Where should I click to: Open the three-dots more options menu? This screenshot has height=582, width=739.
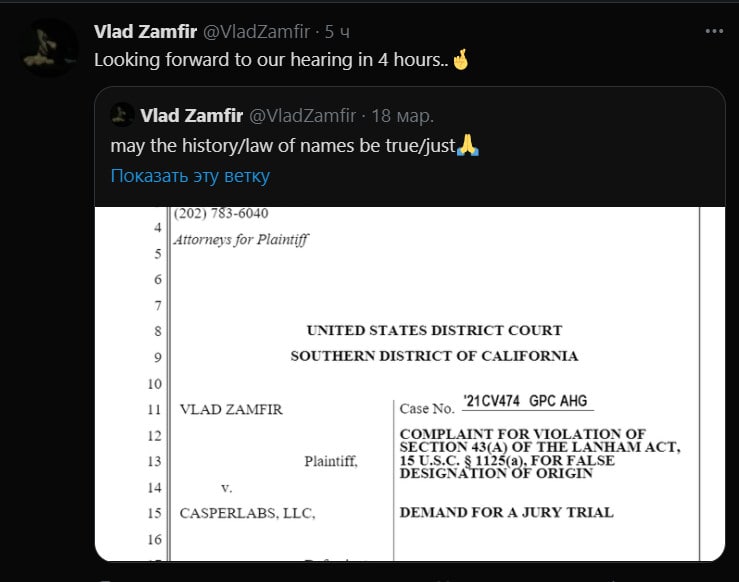[714, 31]
